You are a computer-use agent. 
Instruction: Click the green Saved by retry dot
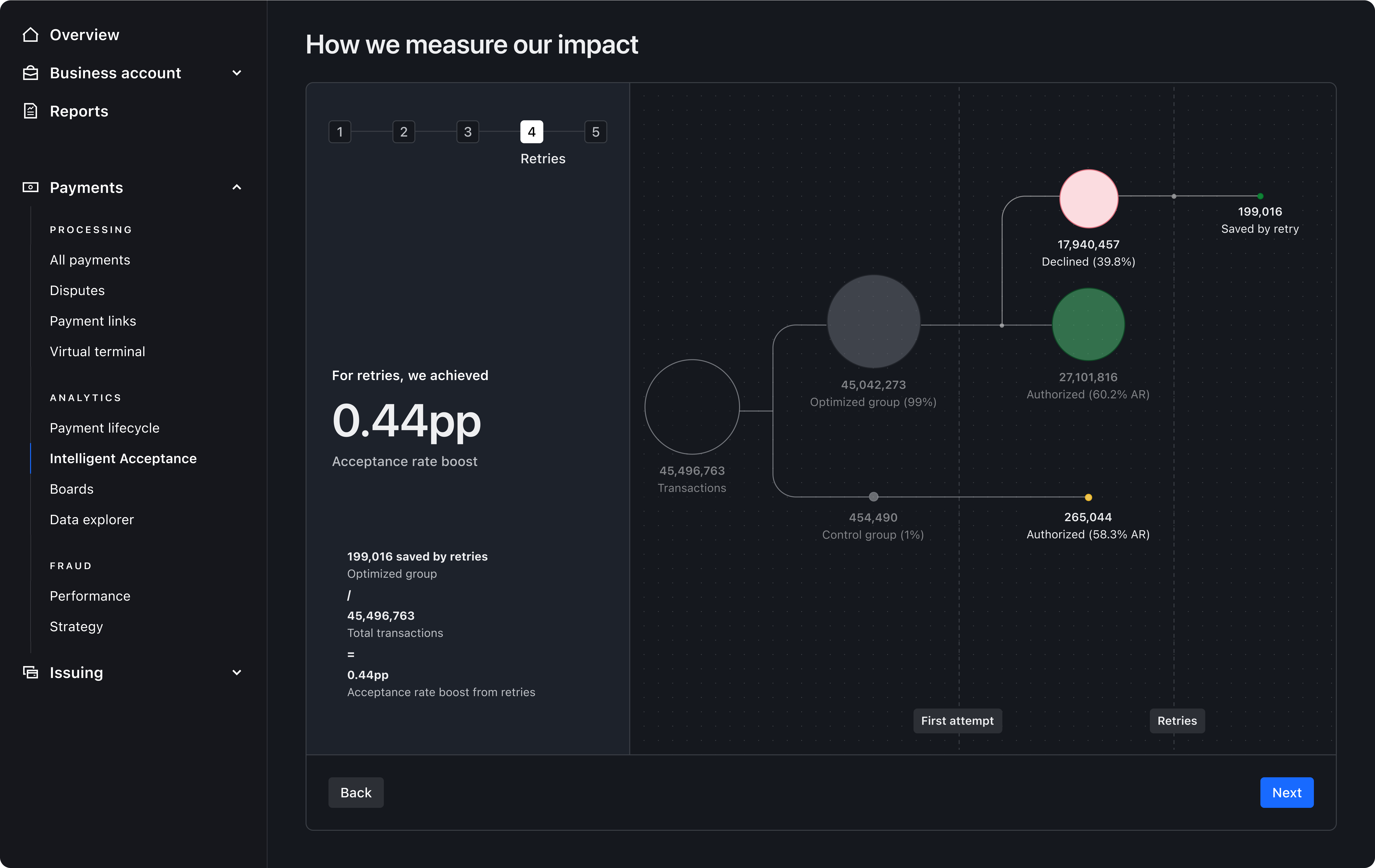tap(1260, 196)
